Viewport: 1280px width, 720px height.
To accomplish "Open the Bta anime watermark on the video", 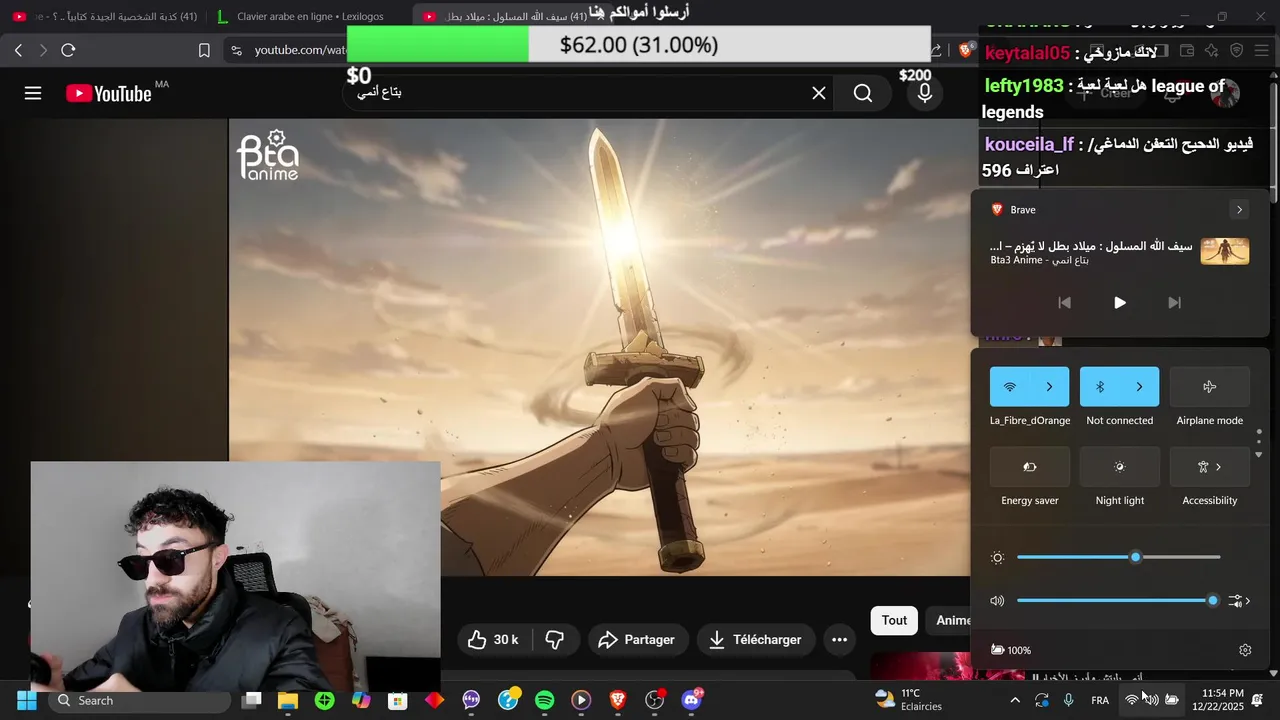I will (268, 156).
